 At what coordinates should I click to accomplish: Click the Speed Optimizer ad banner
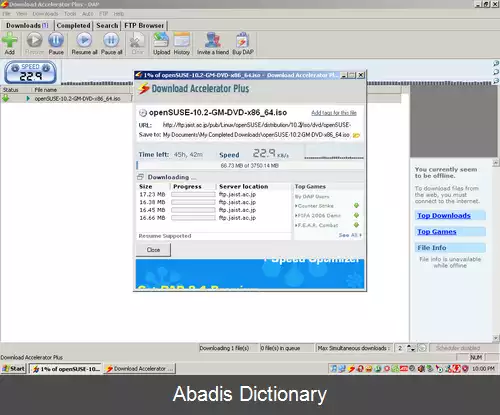pyautogui.click(x=250, y=273)
